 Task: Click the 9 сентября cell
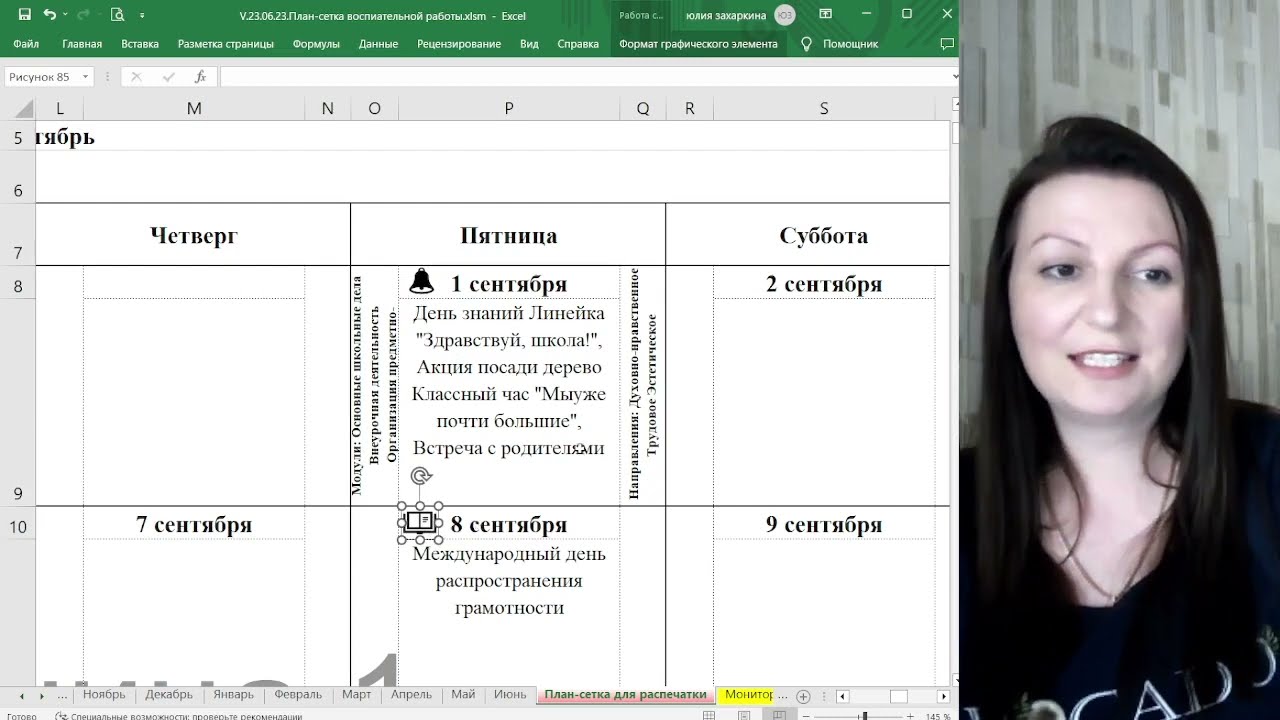pyautogui.click(x=824, y=525)
